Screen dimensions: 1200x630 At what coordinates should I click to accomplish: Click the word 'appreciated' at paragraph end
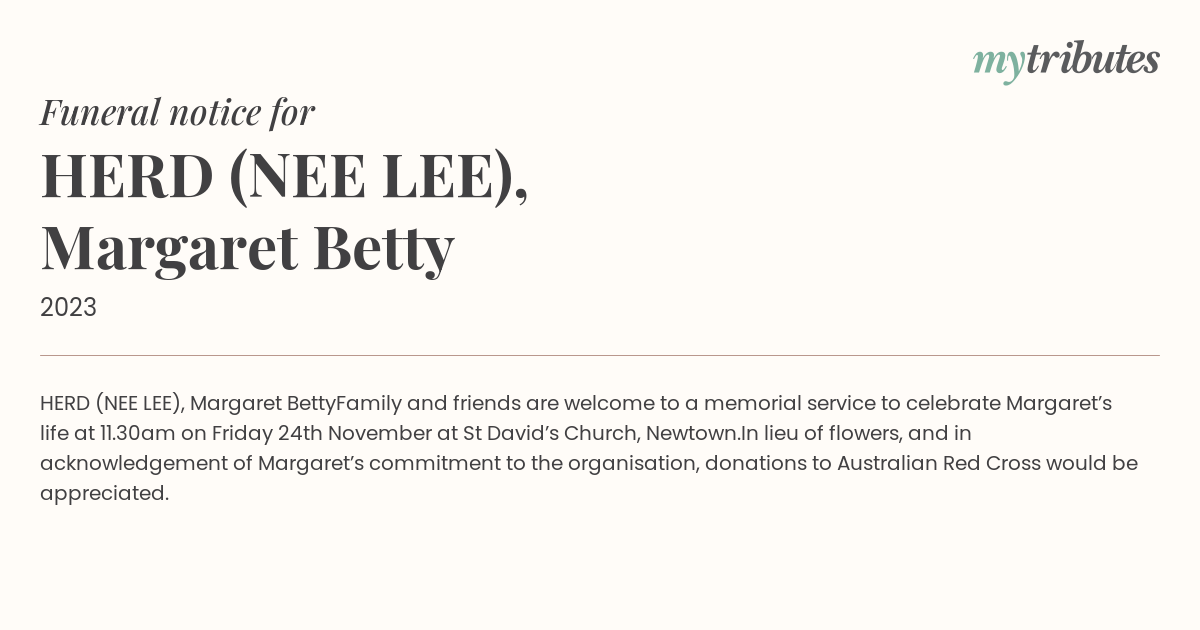pyautogui.click(x=102, y=494)
